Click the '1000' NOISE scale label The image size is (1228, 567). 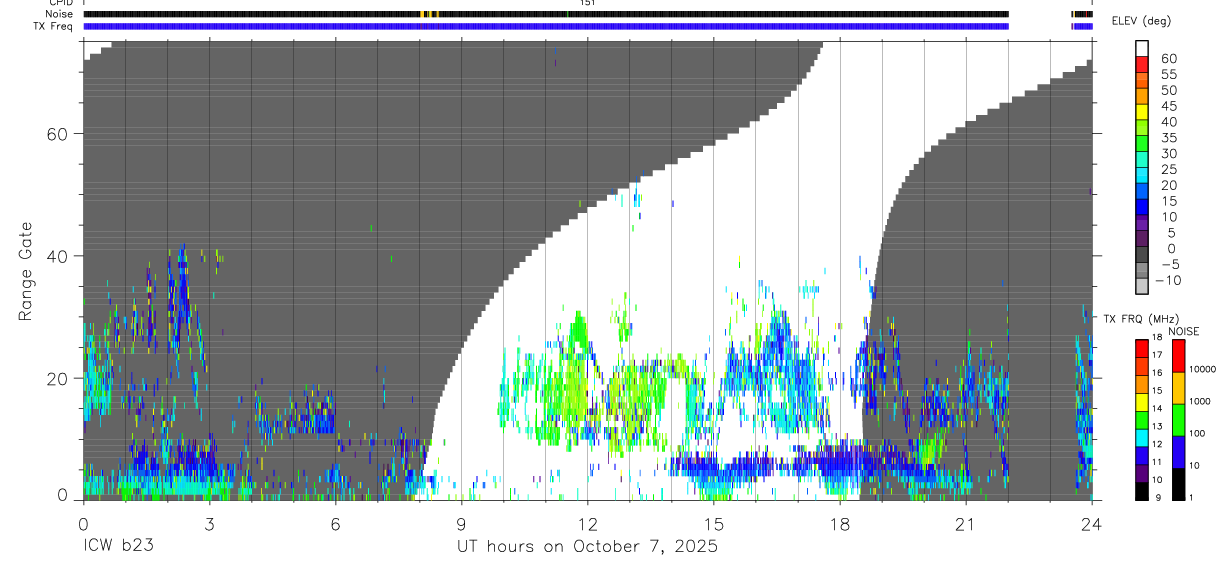pos(1200,402)
